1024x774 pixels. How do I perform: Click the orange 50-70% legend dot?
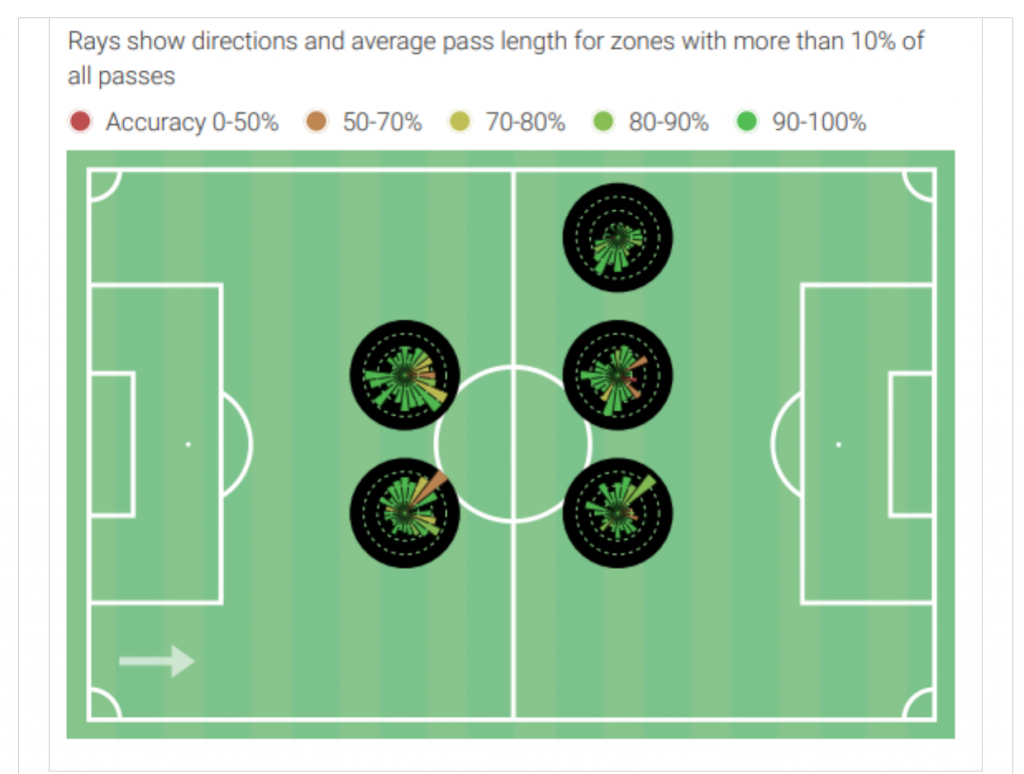pos(316,121)
